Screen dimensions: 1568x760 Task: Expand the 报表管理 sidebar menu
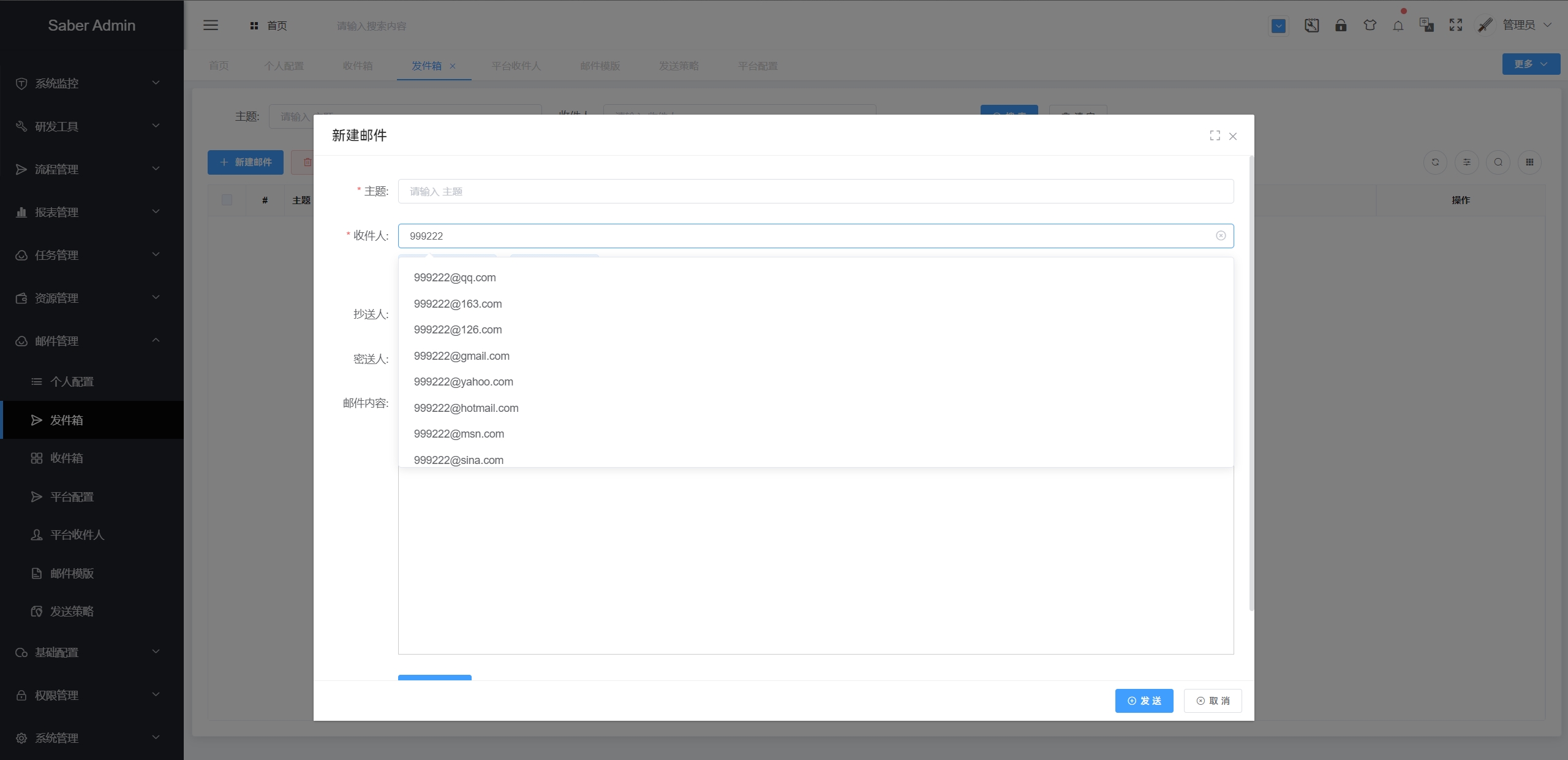click(x=92, y=212)
